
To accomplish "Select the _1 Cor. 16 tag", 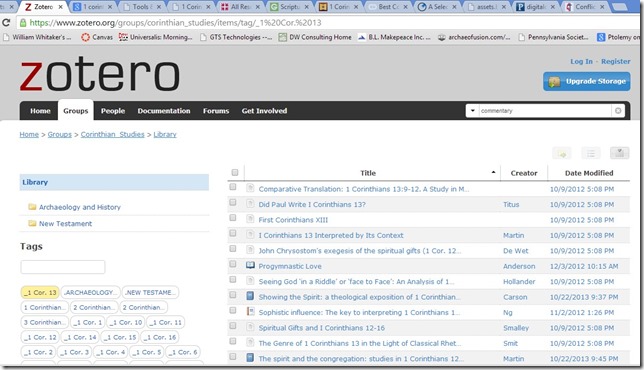I will (x=160, y=337).
